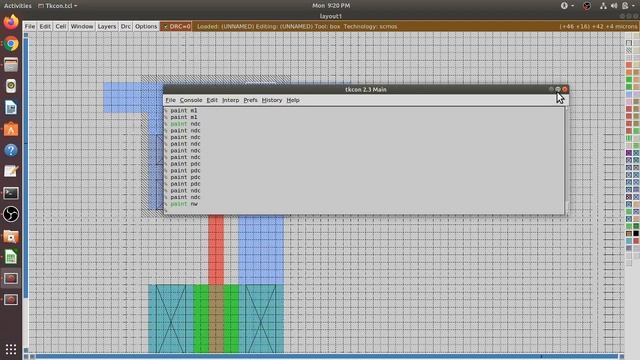Open the Help question-mark dock icon
640x360 pixels.
[11, 150]
